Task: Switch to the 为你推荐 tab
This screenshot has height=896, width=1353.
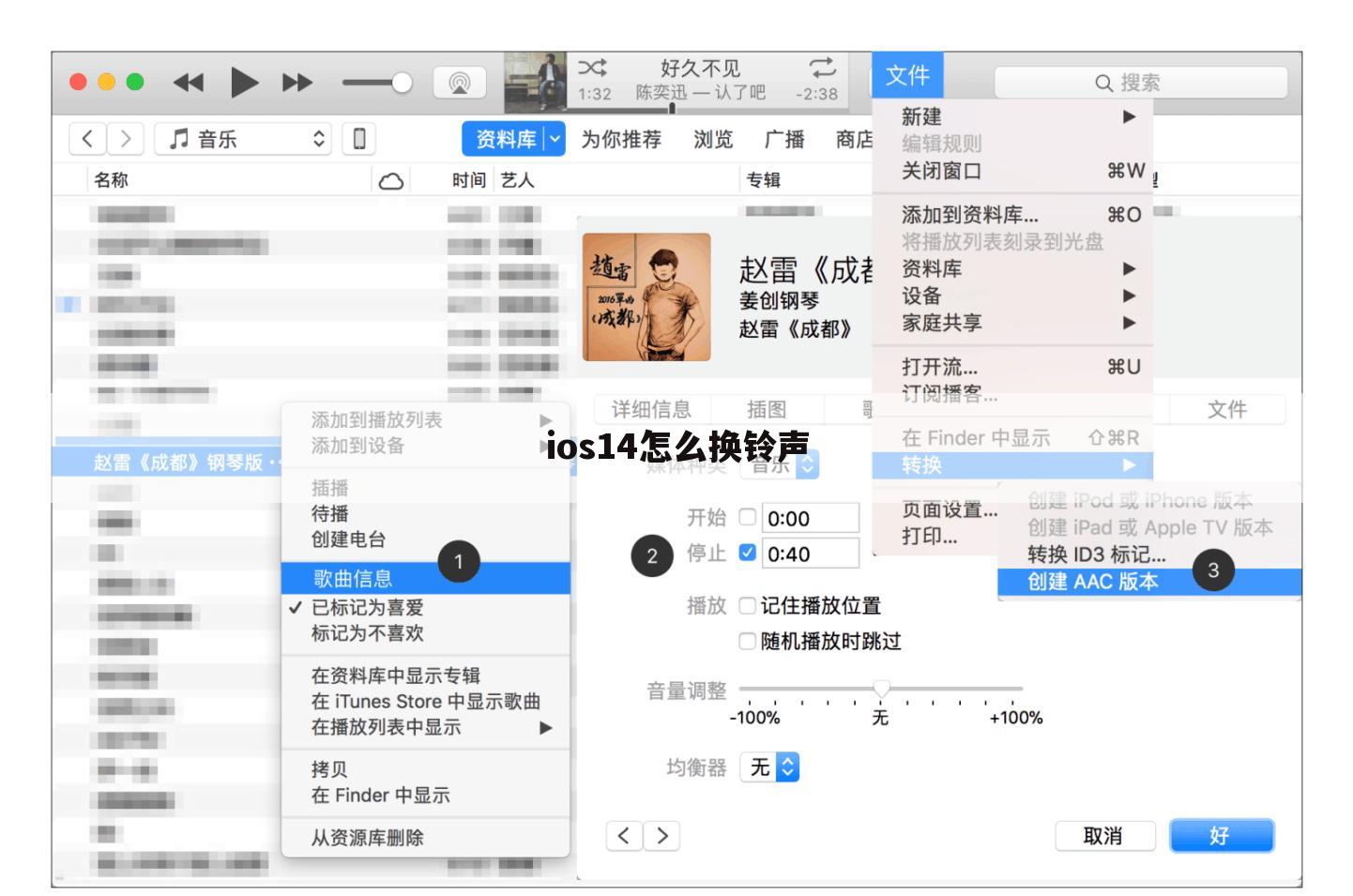Action: pos(621,139)
